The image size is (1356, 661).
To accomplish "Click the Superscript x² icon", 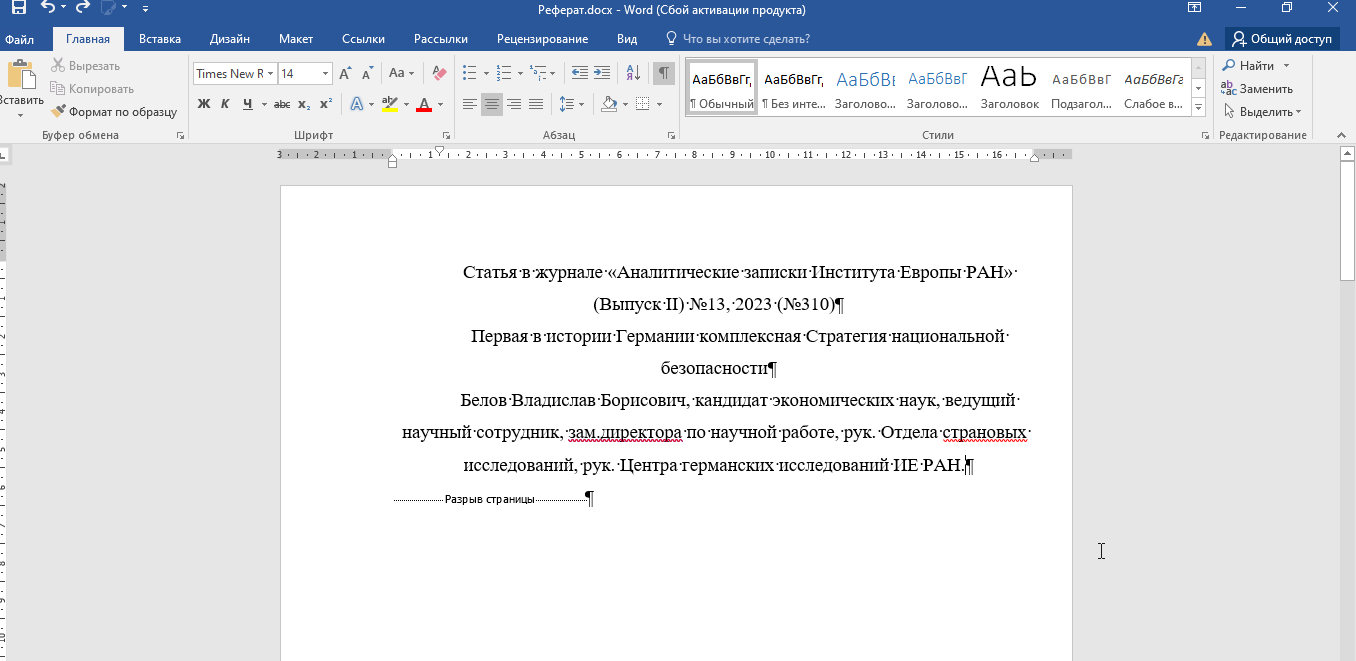I will (326, 104).
